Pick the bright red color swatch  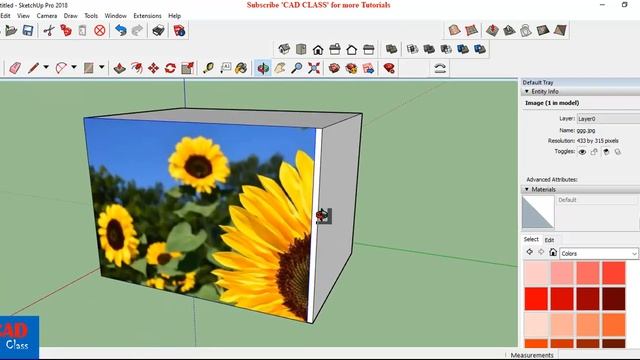coord(536,298)
